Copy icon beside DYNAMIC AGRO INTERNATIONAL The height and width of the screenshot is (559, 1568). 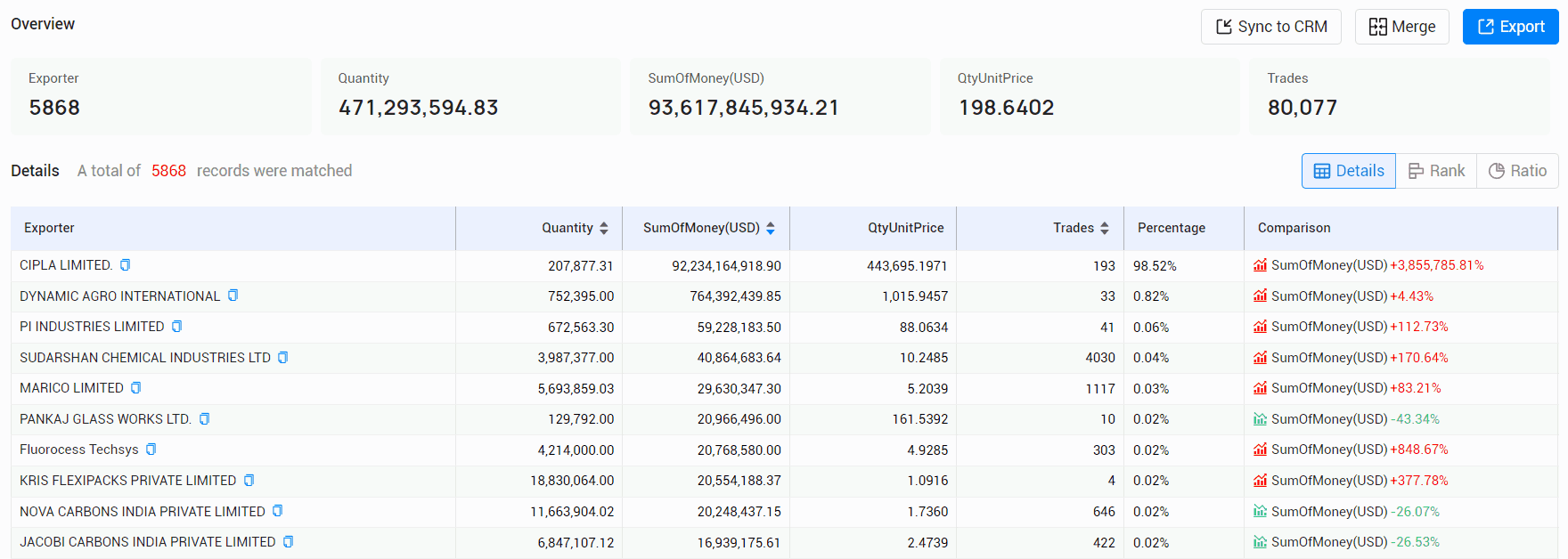tap(233, 296)
